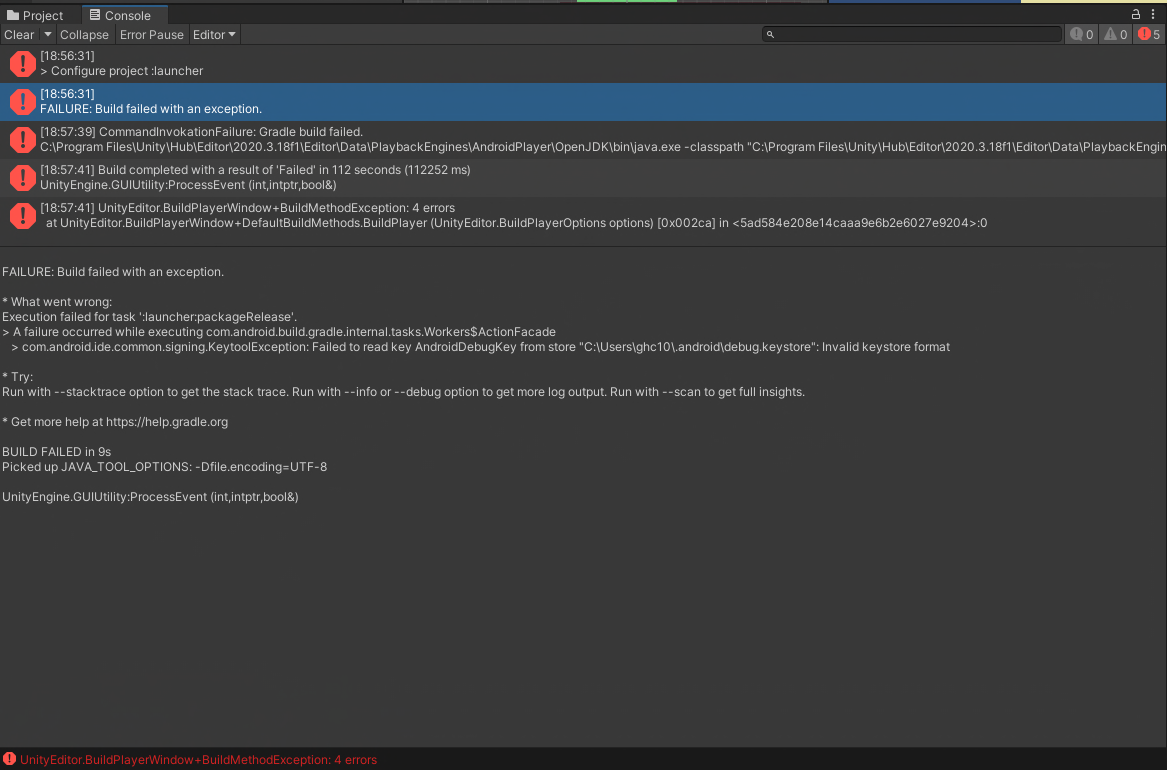Open the Editor dropdown menu
1167x770 pixels.
(x=214, y=34)
